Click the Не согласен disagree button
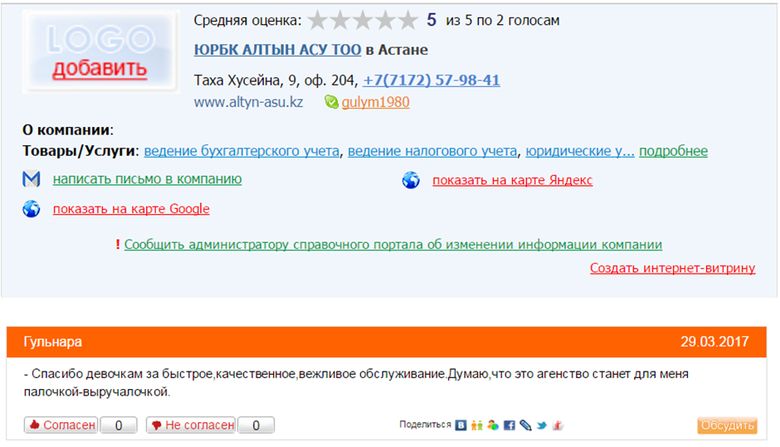Screen dimensions: 780x447 191,425
